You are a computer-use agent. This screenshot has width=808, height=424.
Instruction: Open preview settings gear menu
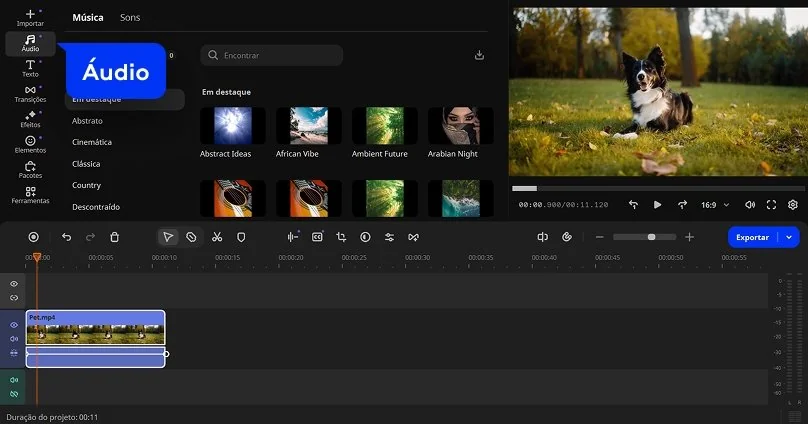(793, 204)
